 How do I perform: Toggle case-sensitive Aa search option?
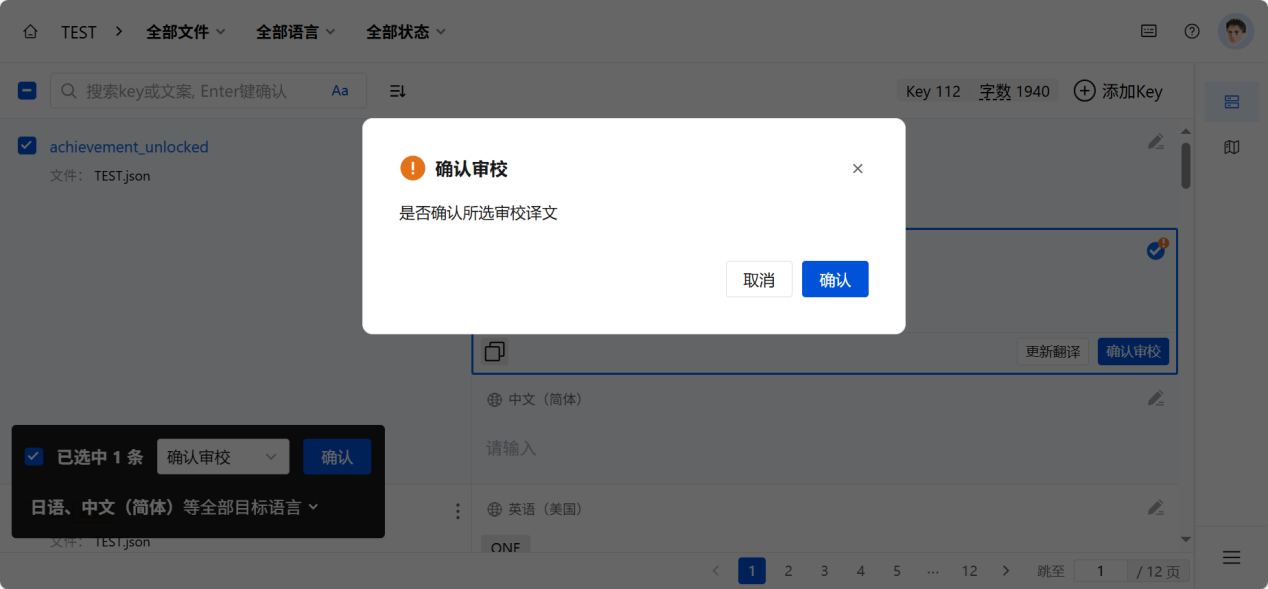(x=340, y=91)
